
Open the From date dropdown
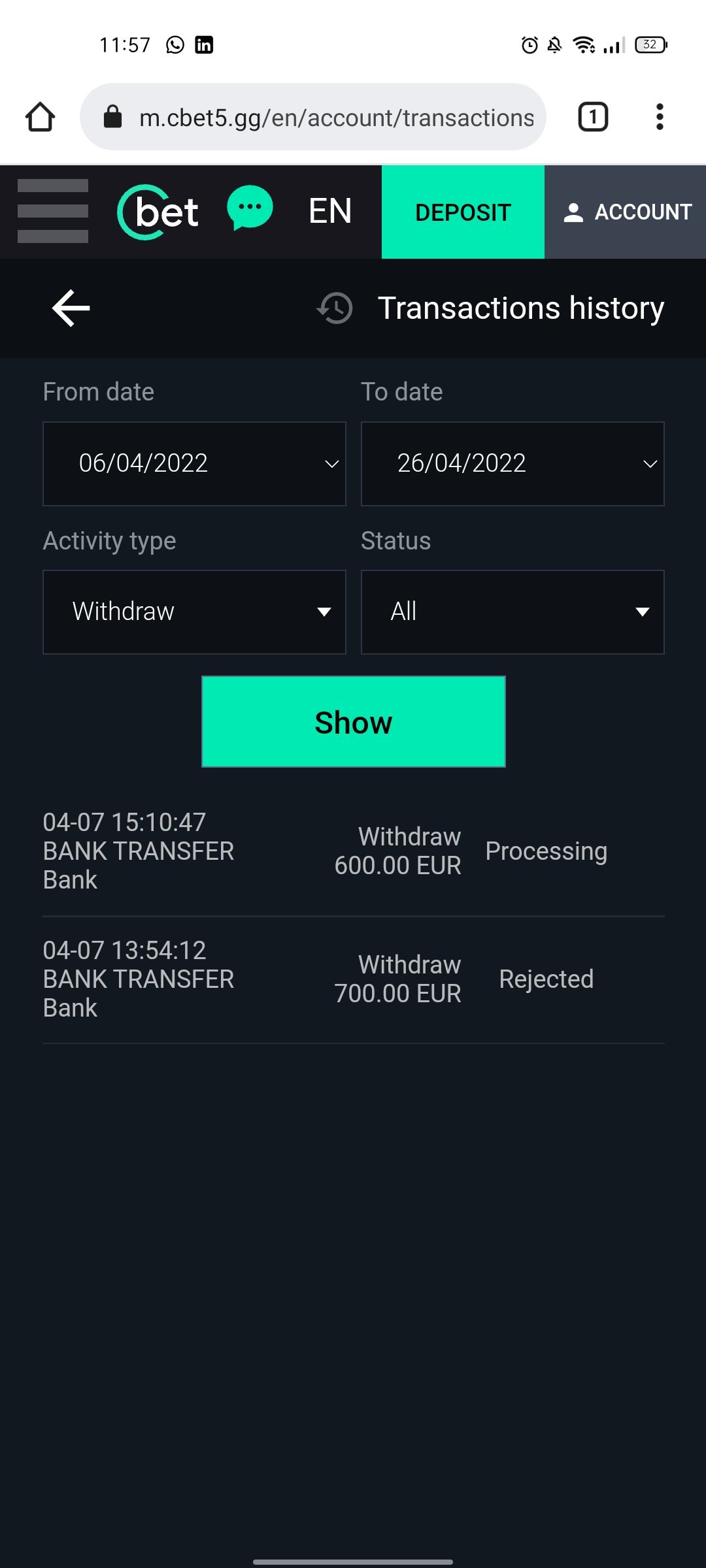tap(194, 464)
